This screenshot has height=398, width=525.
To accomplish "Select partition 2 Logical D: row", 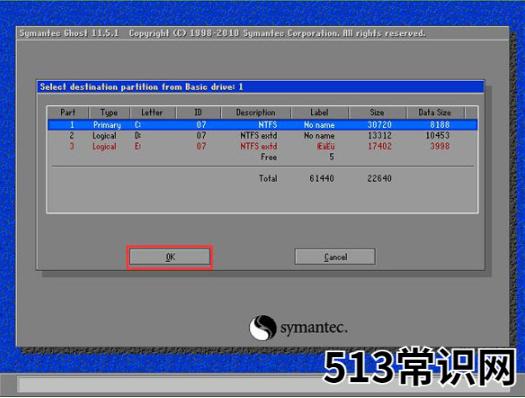I will pyautogui.click(x=262, y=136).
